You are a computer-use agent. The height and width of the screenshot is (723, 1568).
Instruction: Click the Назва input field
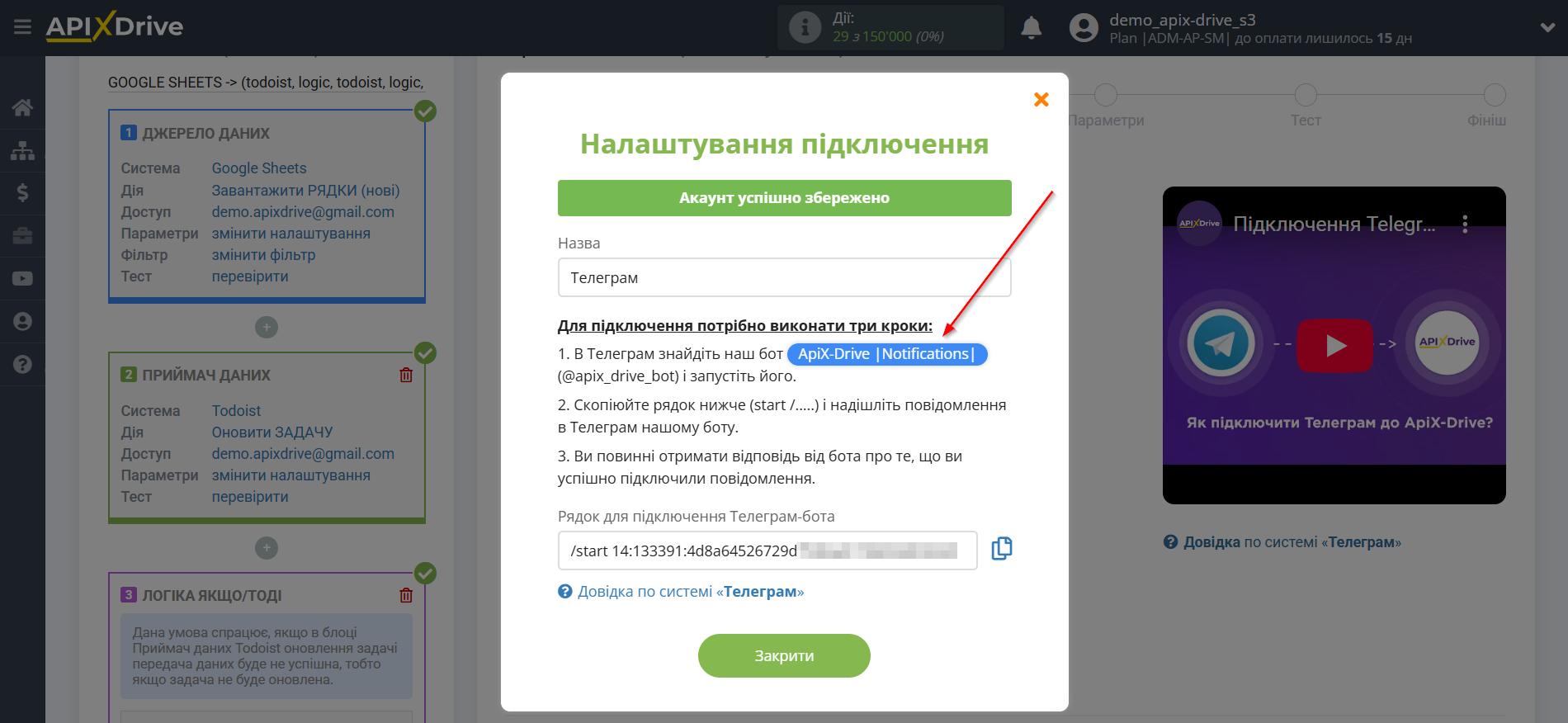click(x=784, y=277)
